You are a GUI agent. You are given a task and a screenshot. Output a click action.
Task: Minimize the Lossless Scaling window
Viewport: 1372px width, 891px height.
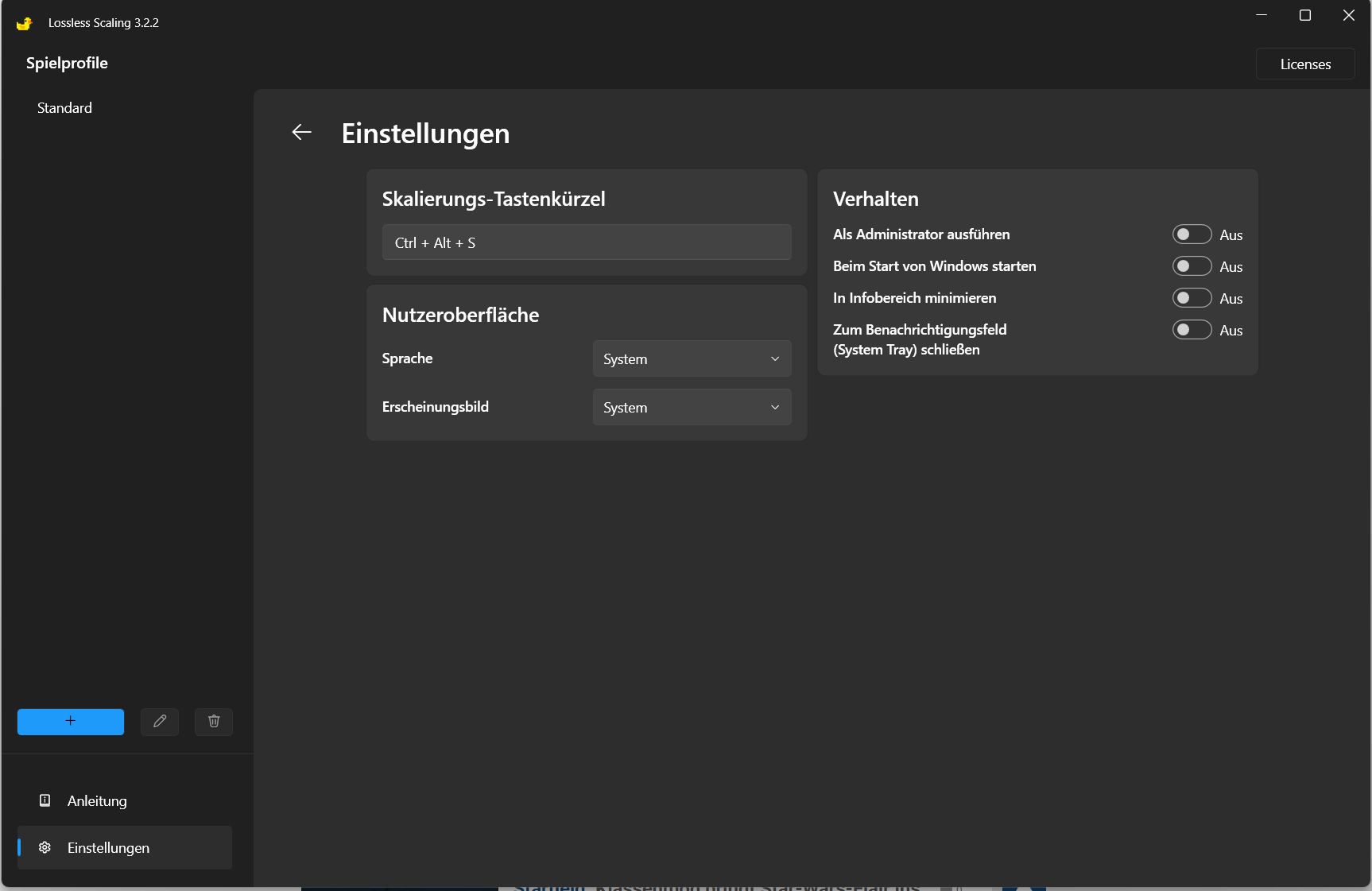(x=1262, y=15)
